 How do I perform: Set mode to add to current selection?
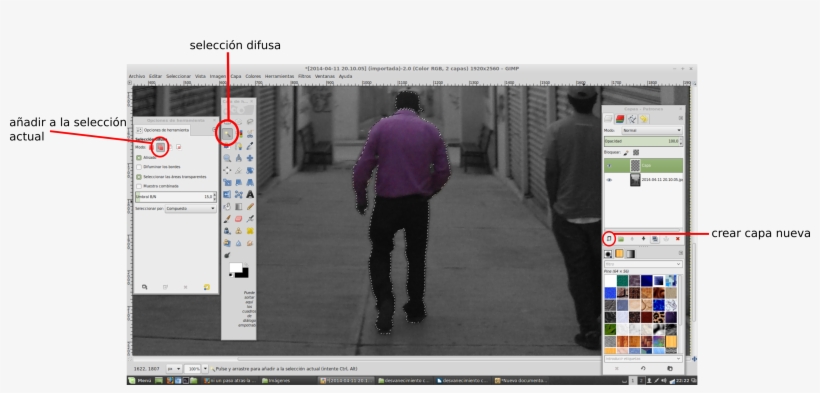(161, 148)
